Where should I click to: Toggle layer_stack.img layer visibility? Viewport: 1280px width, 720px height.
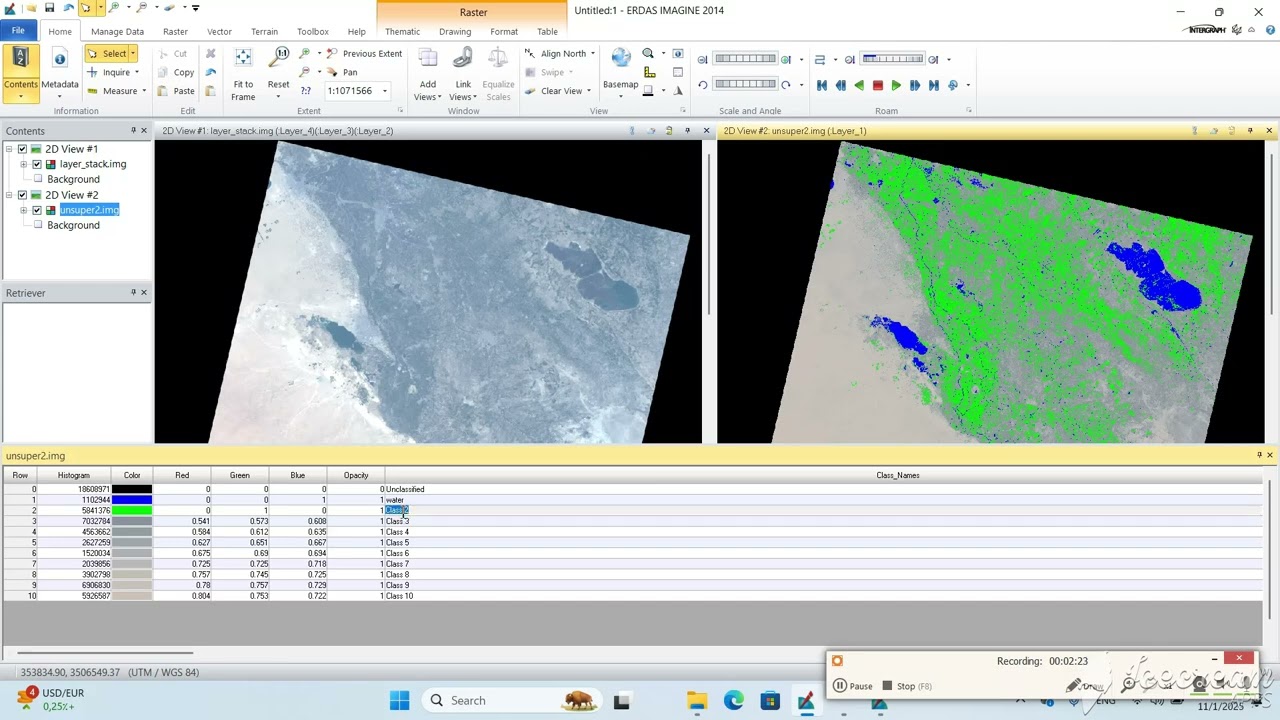point(37,164)
